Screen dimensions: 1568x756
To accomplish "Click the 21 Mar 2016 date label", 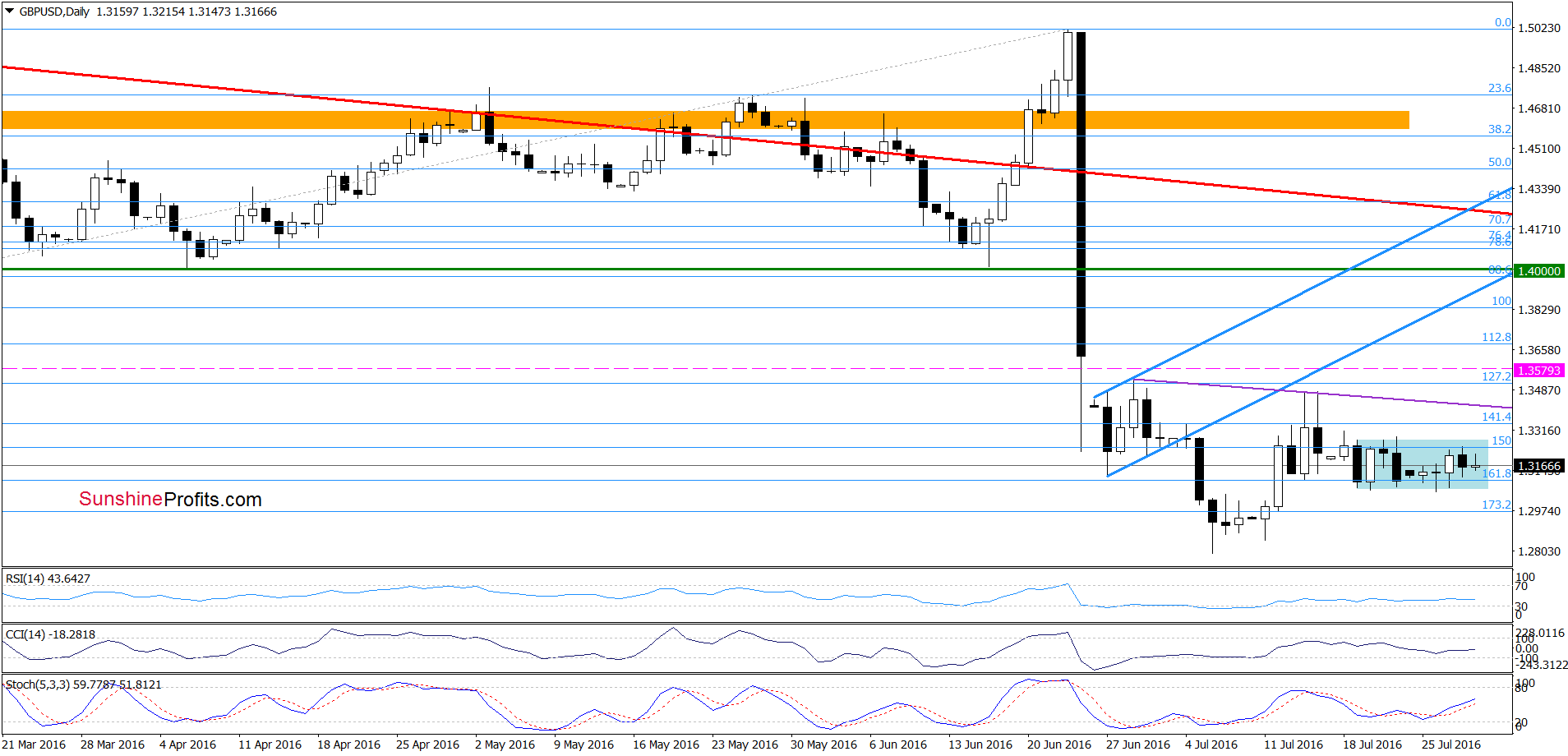I will tap(34, 744).
